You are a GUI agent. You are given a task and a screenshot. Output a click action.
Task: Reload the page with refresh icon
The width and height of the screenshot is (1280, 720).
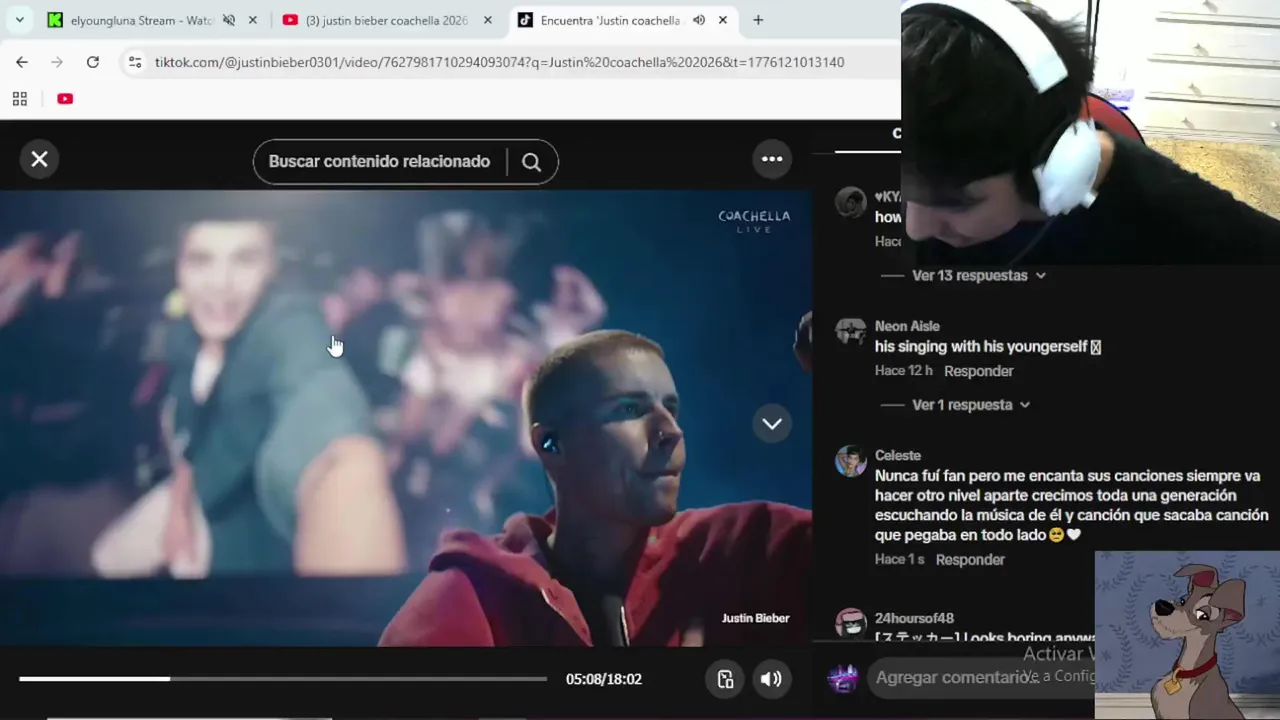(92, 62)
